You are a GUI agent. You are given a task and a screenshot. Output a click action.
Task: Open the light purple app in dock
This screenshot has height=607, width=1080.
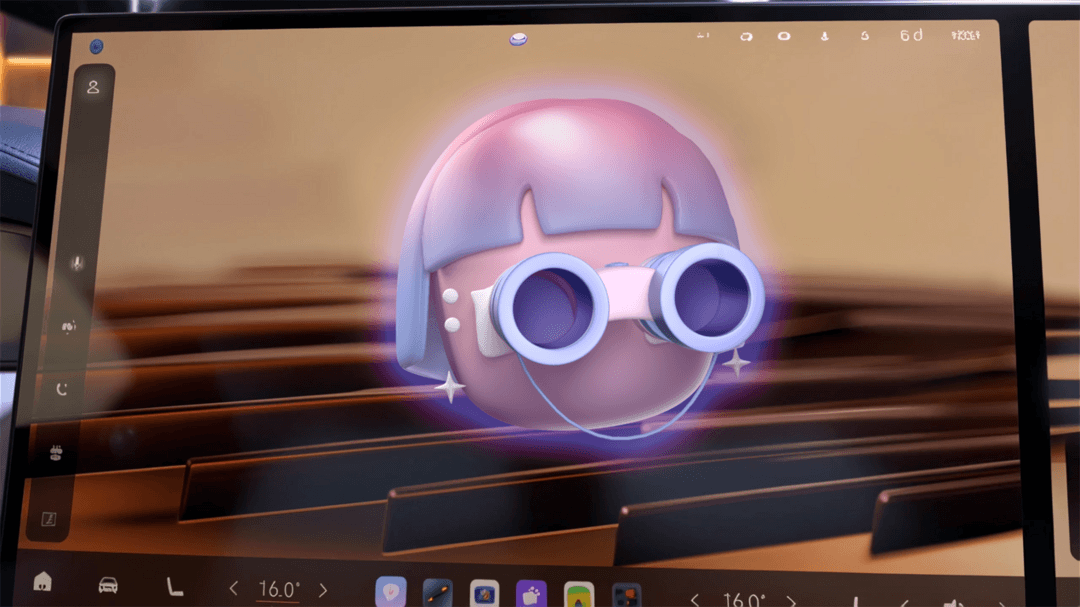point(390,593)
